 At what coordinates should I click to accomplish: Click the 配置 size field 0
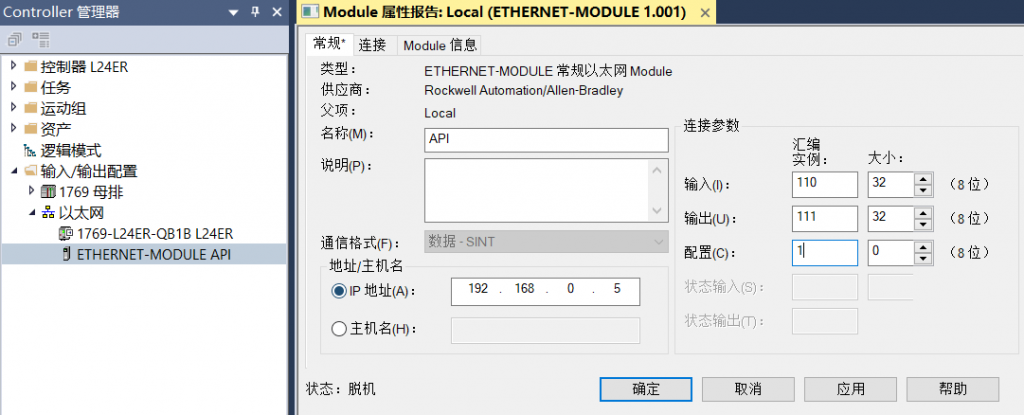pos(890,252)
